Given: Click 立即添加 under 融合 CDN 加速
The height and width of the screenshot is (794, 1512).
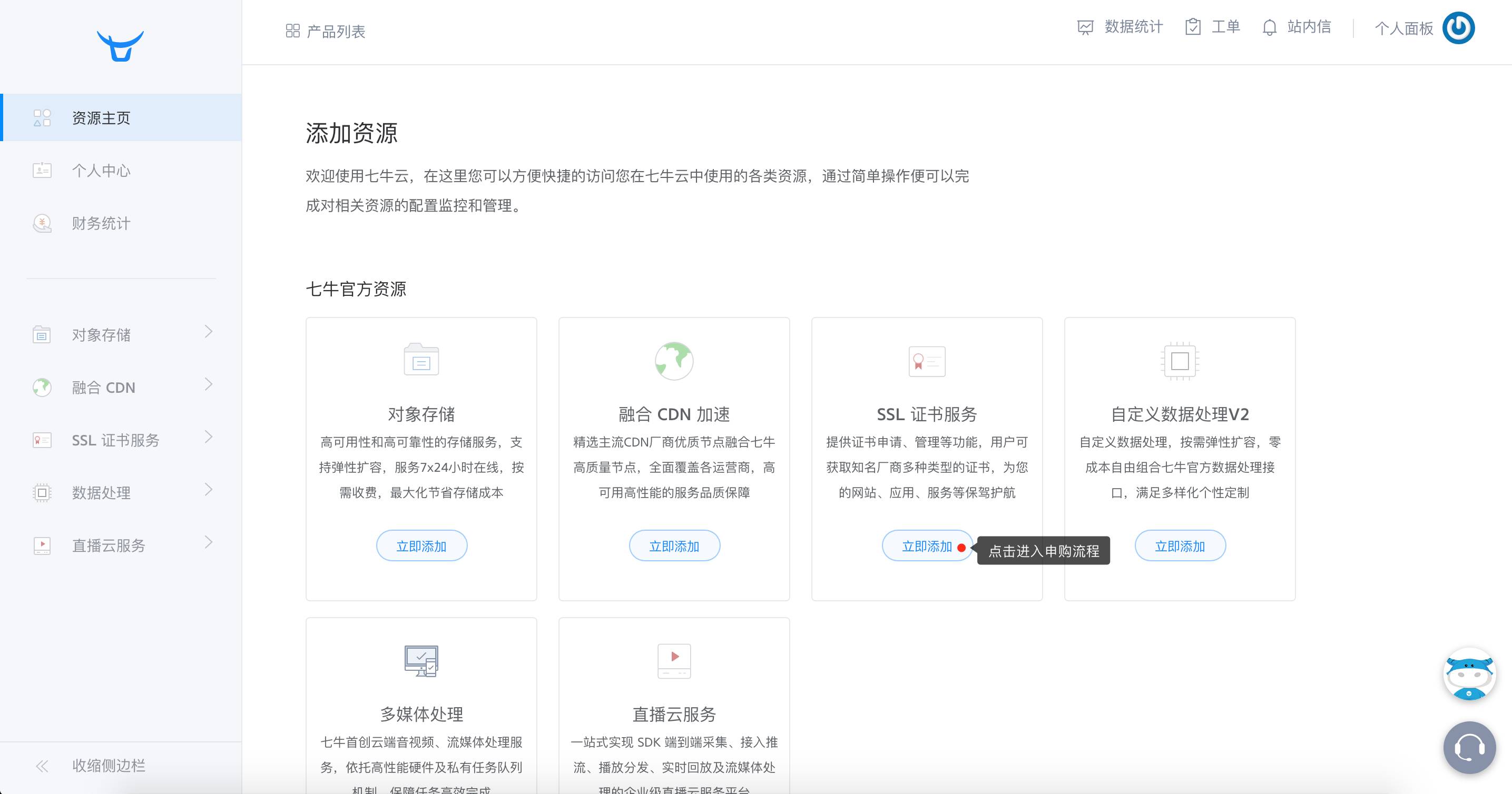Looking at the screenshot, I should coord(674,546).
